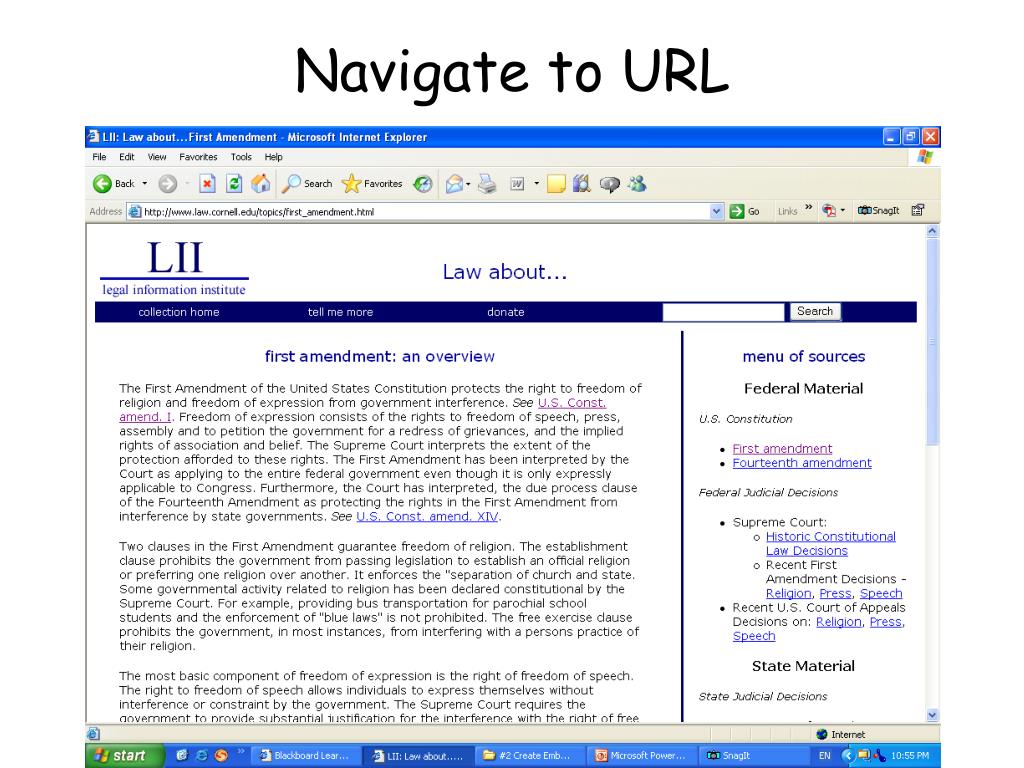Image resolution: width=1024 pixels, height=768 pixels.
Task: Expand the Links toolbar chevron
Action: click(x=808, y=208)
